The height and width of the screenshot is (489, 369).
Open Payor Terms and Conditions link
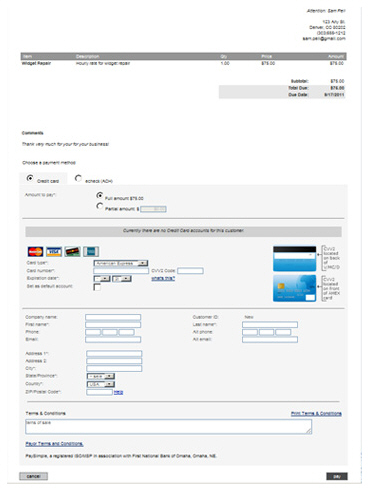[54, 444]
